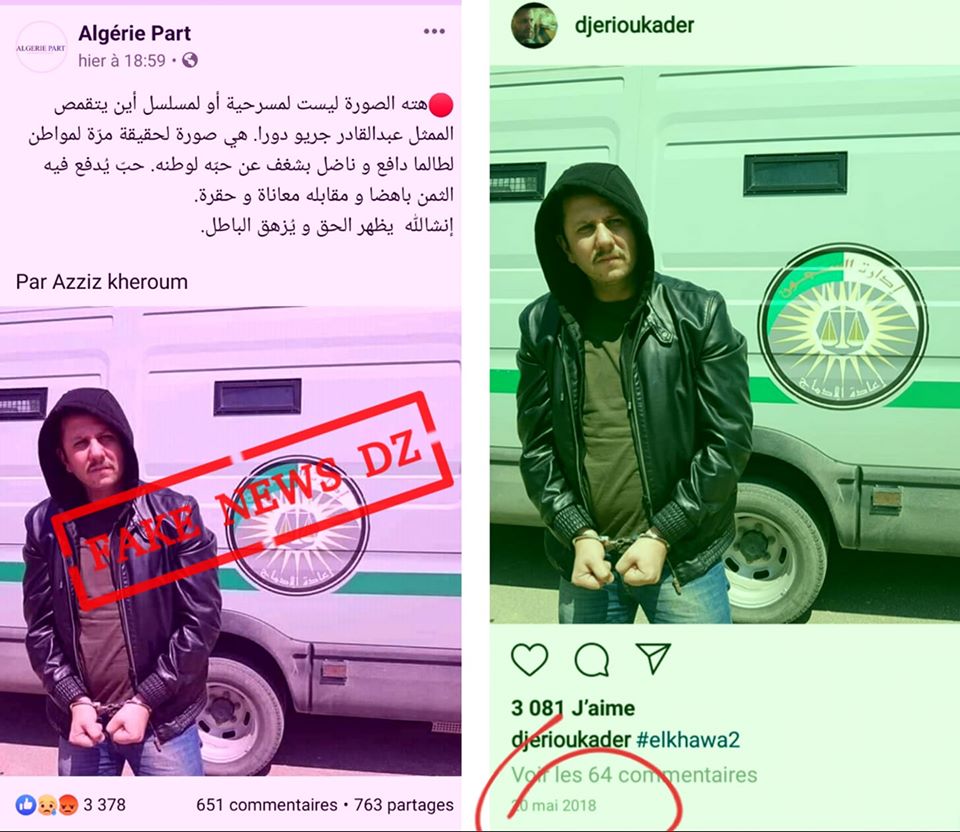The image size is (960, 832).
Task: Open the 651 commentaires link
Action: [x=266, y=804]
